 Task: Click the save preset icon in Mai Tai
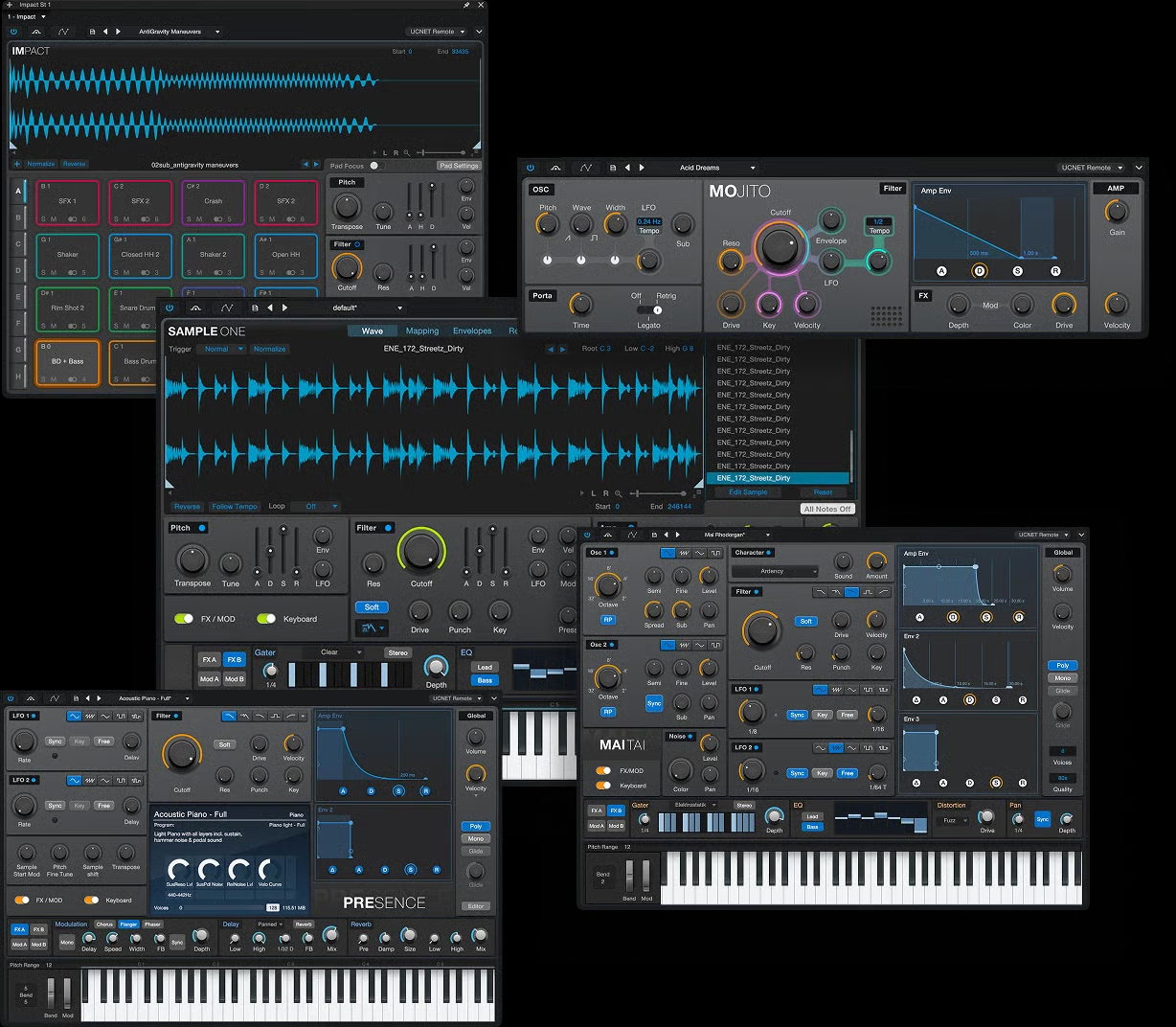coord(655,535)
